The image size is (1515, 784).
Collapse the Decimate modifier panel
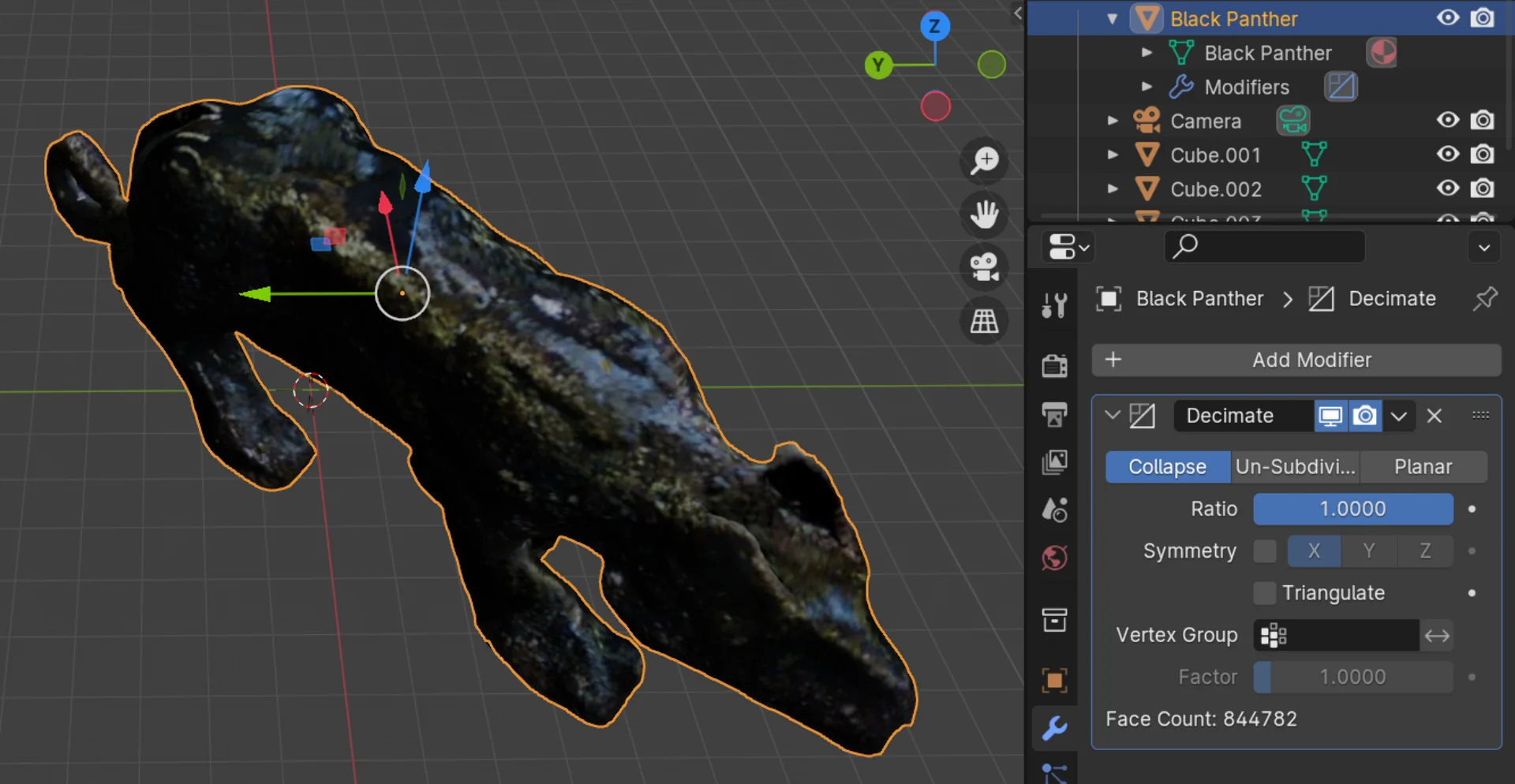point(1113,415)
